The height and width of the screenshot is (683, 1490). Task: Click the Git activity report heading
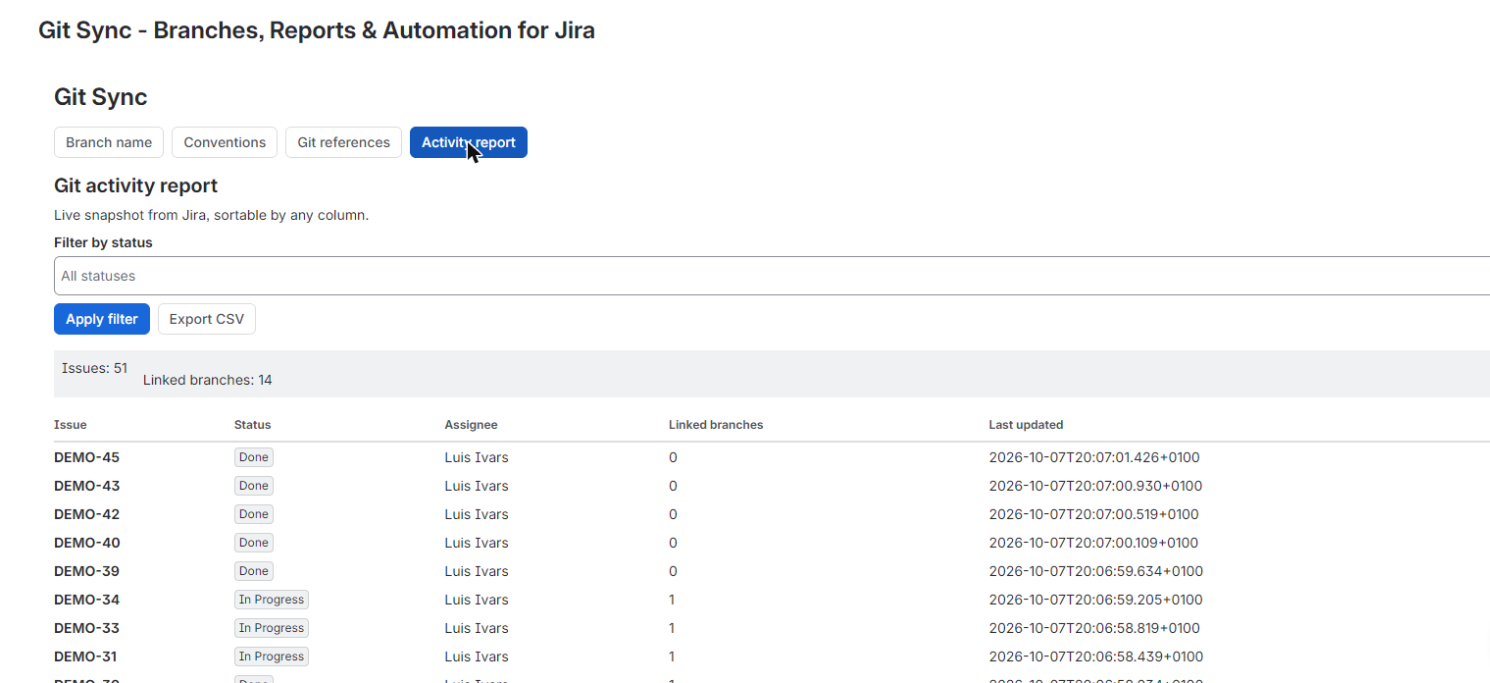click(136, 186)
